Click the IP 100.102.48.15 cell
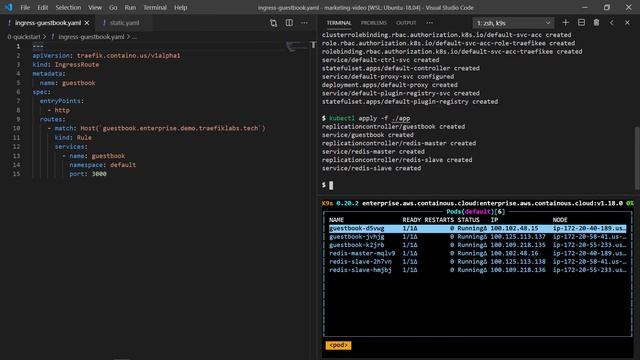Image resolution: width=640 pixels, height=360 pixels. [514, 228]
